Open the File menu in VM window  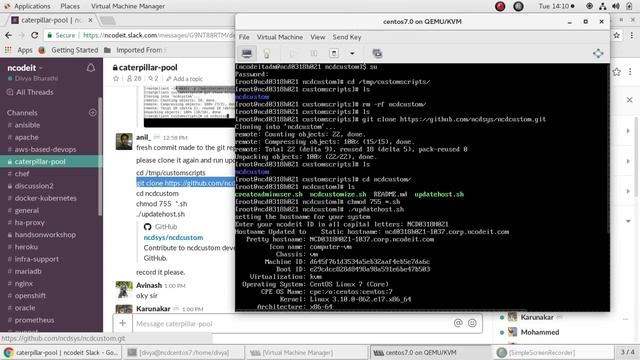click(x=244, y=37)
